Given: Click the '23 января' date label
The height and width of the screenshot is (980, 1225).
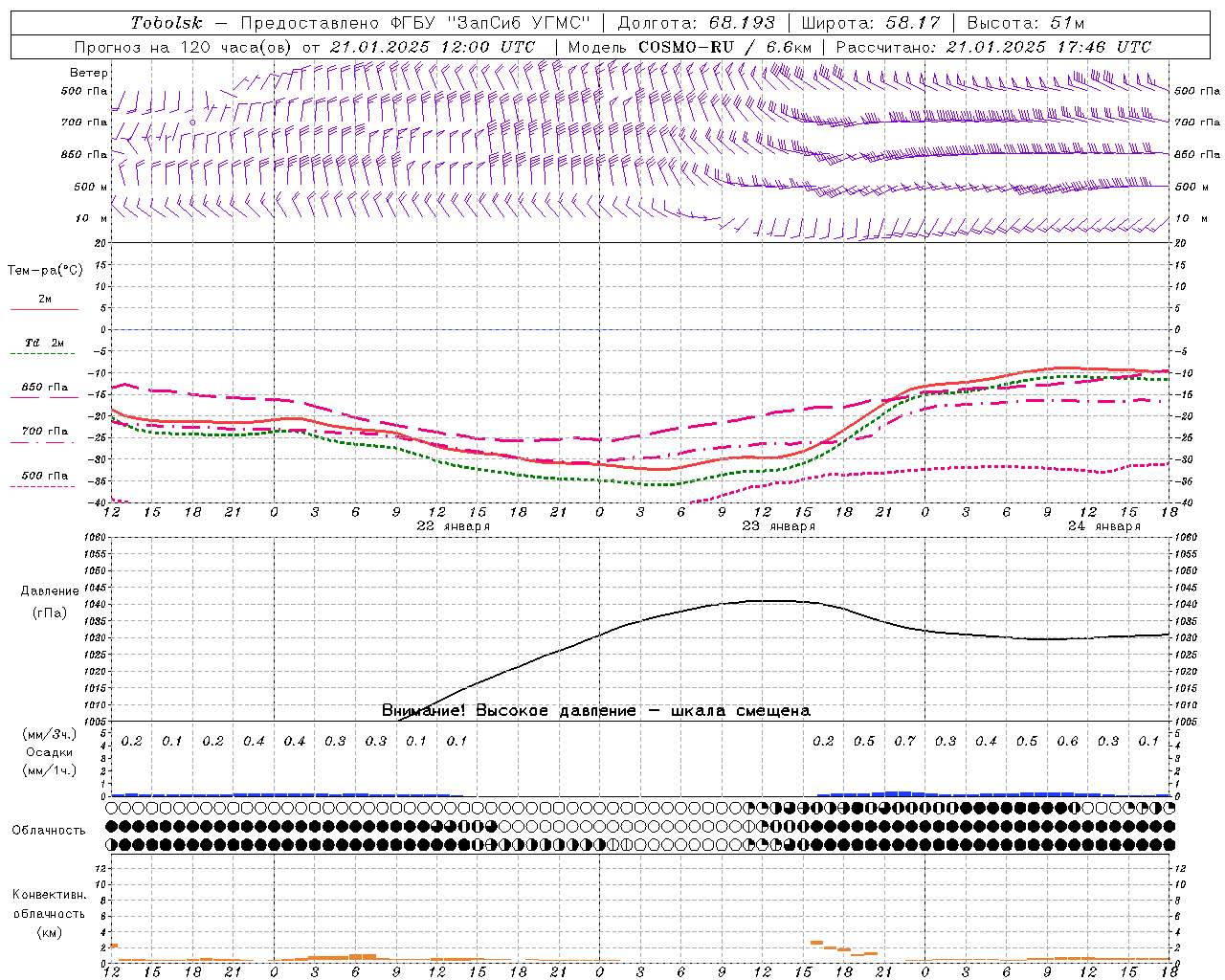Looking at the screenshot, I should point(778,526).
